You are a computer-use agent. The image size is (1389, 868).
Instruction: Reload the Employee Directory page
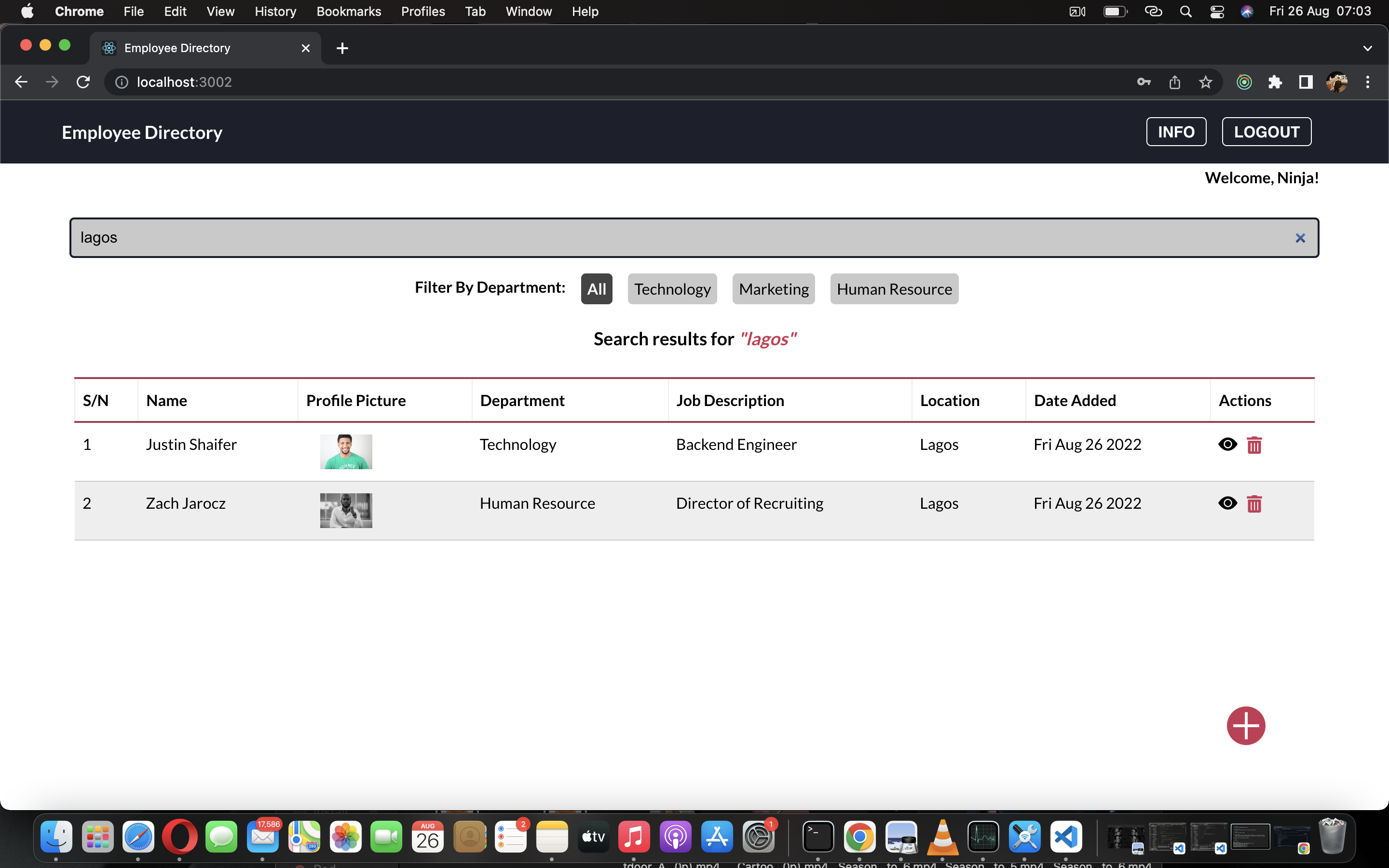[x=82, y=81]
